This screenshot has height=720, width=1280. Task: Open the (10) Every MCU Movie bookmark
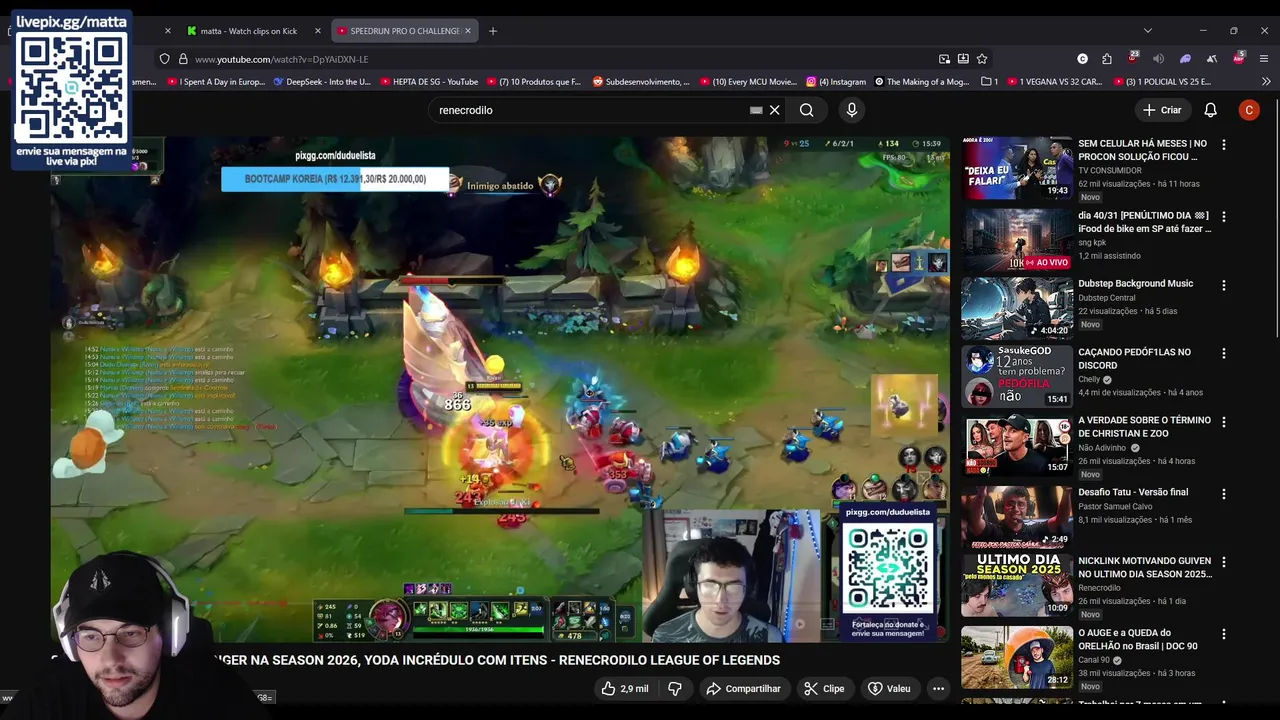748,82
